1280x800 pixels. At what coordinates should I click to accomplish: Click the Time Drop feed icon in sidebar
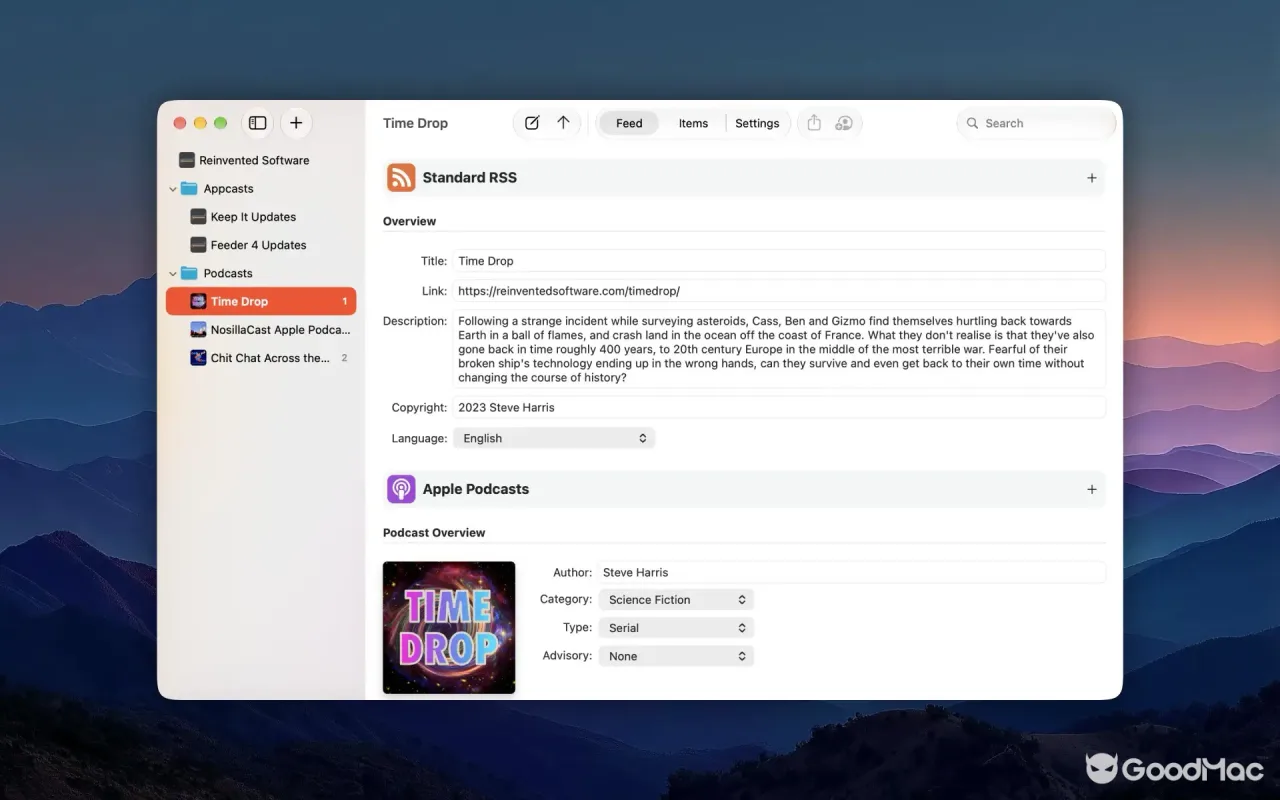[x=198, y=301]
